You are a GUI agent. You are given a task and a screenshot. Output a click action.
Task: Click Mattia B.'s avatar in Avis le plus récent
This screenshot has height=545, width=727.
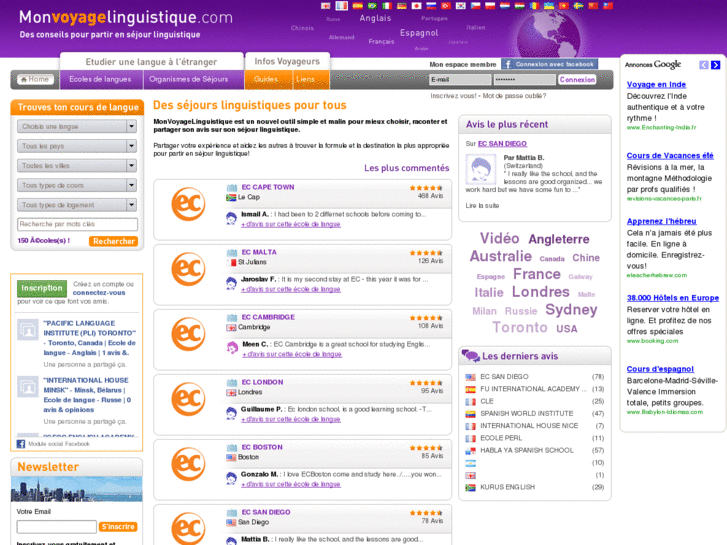tap(481, 170)
